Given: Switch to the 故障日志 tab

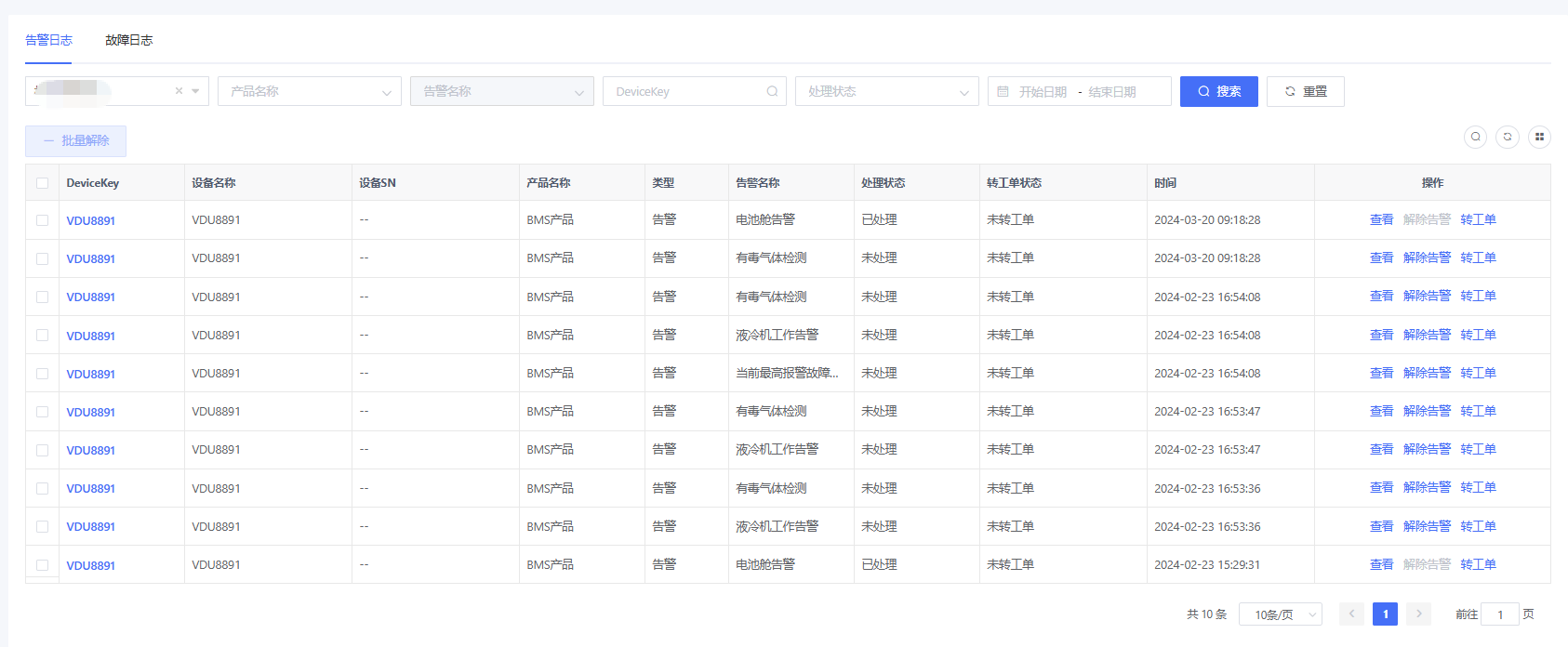Looking at the screenshot, I should [128, 40].
